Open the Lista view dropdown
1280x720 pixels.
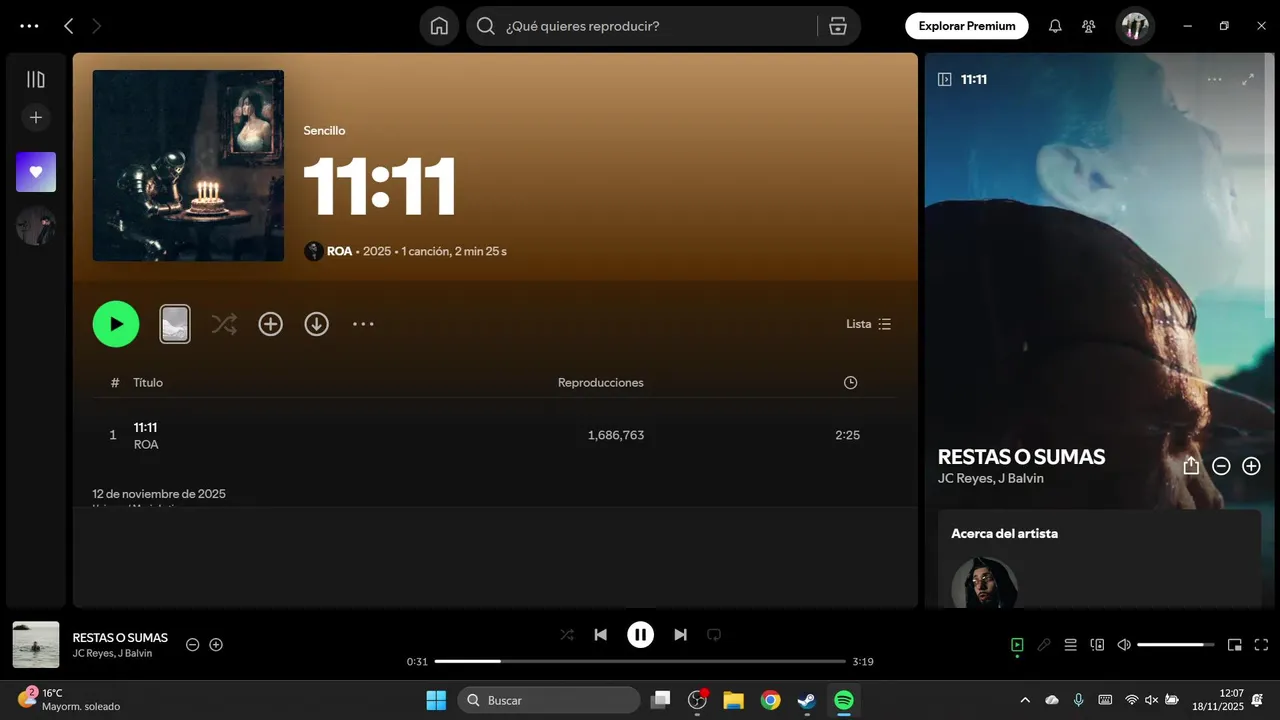pos(868,324)
